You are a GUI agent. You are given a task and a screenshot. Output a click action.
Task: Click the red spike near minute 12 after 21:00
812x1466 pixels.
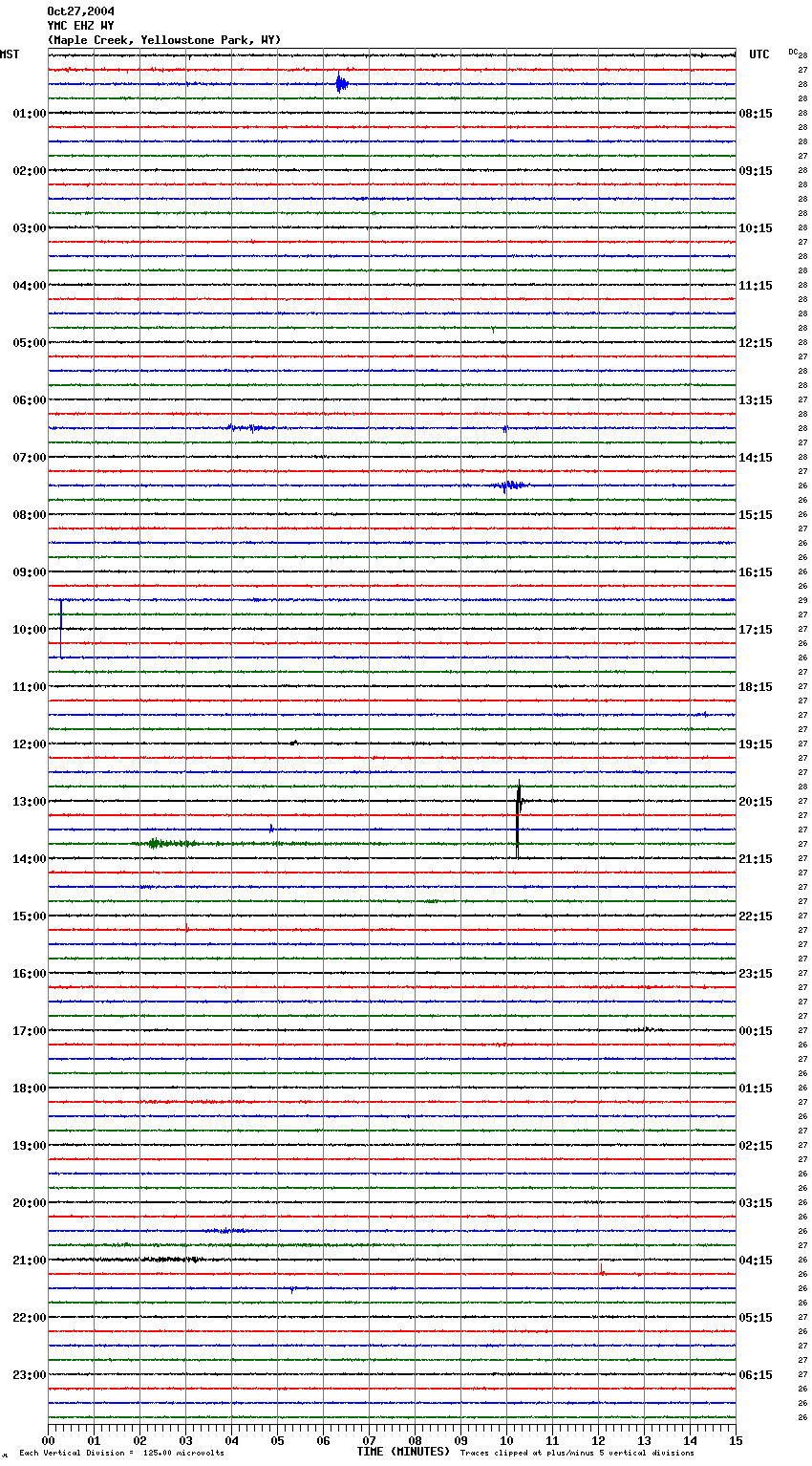[601, 1270]
